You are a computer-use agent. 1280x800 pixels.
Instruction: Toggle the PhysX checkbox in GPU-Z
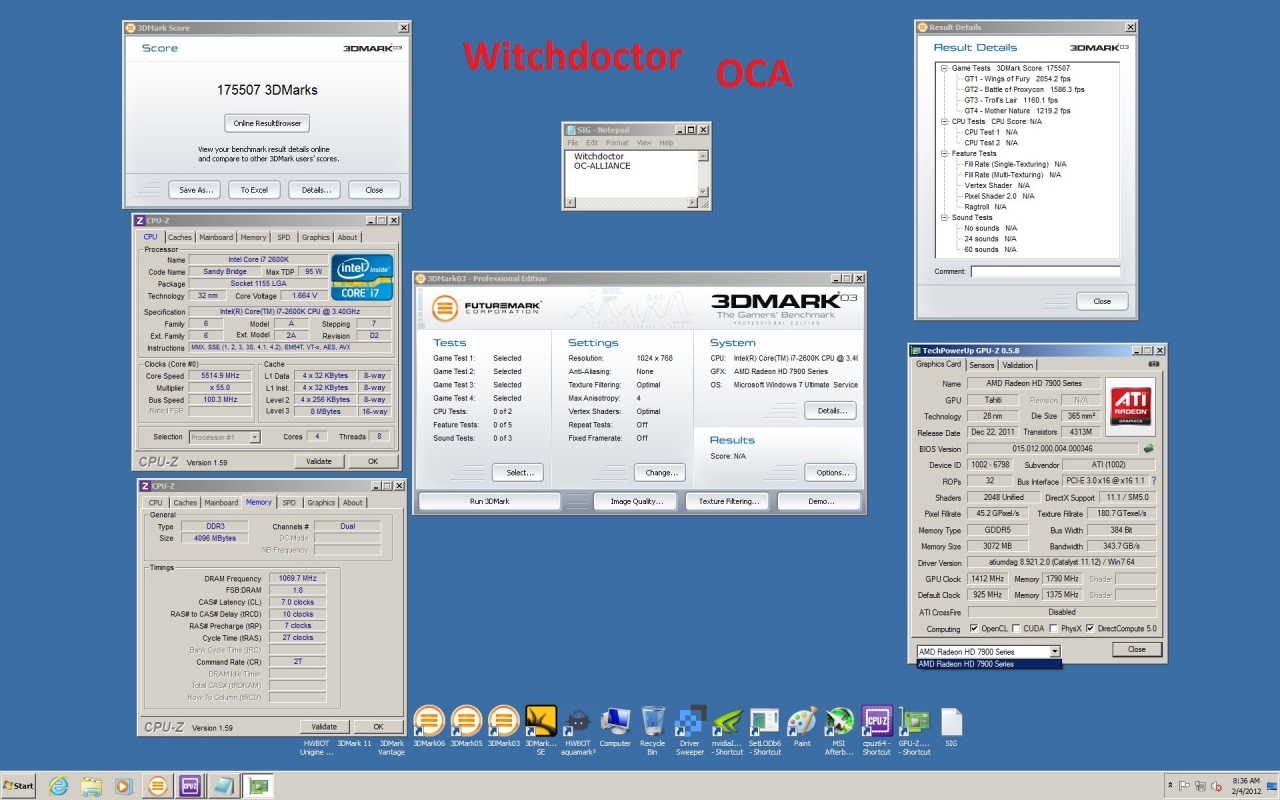click(x=1053, y=629)
